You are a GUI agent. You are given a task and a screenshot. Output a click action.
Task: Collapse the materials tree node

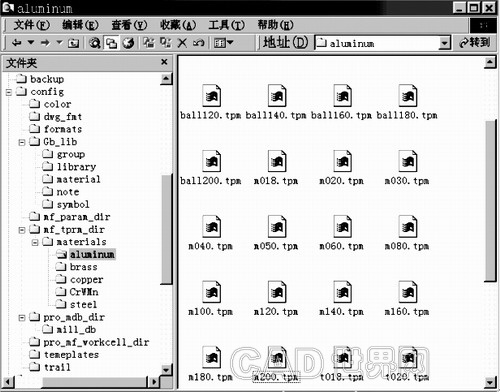[35, 242]
